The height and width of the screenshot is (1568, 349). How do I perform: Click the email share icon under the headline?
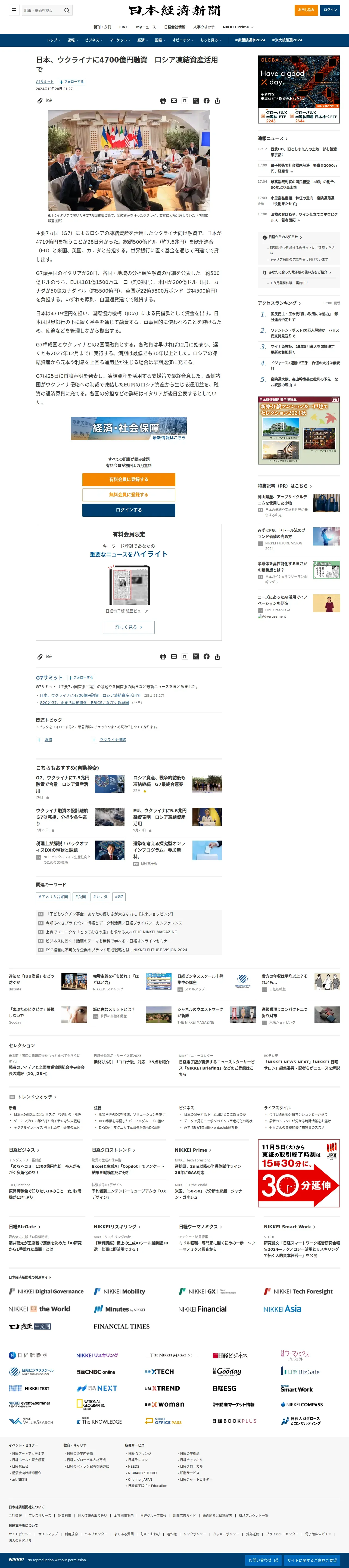pos(174,101)
